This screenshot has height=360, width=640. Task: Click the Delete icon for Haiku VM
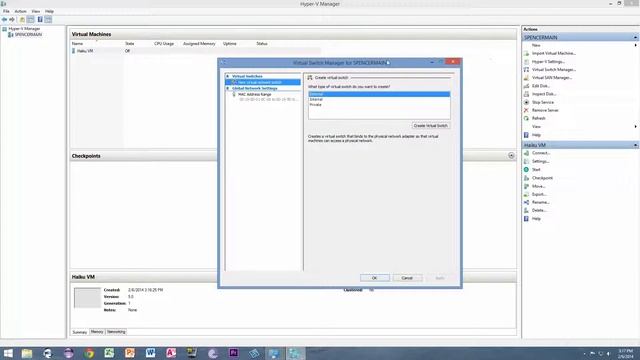[526, 210]
